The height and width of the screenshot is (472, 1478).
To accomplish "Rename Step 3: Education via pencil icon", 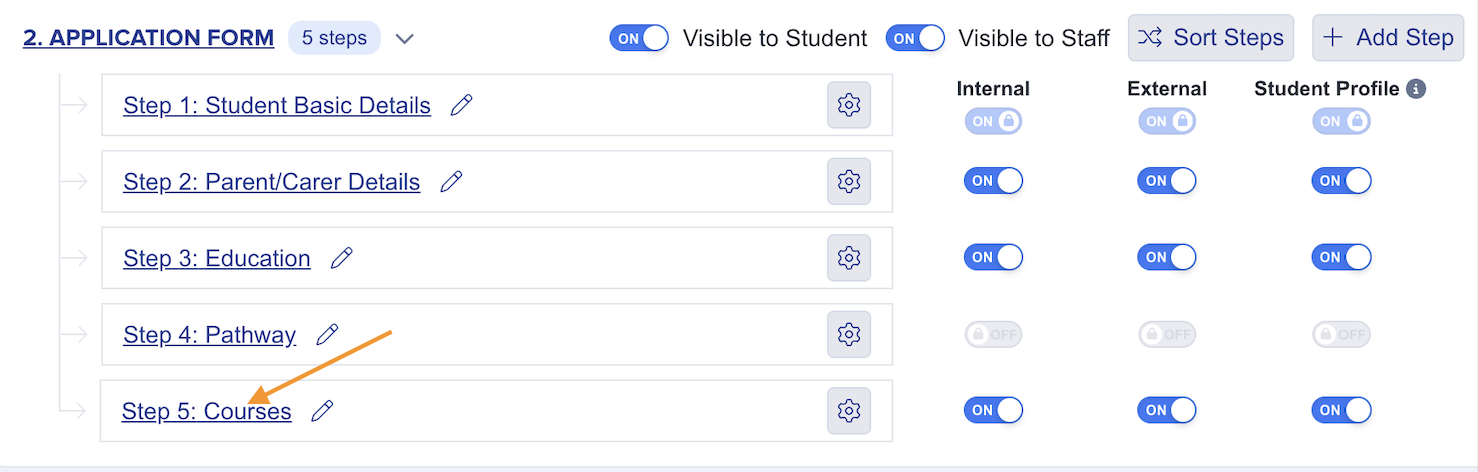I will (342, 258).
